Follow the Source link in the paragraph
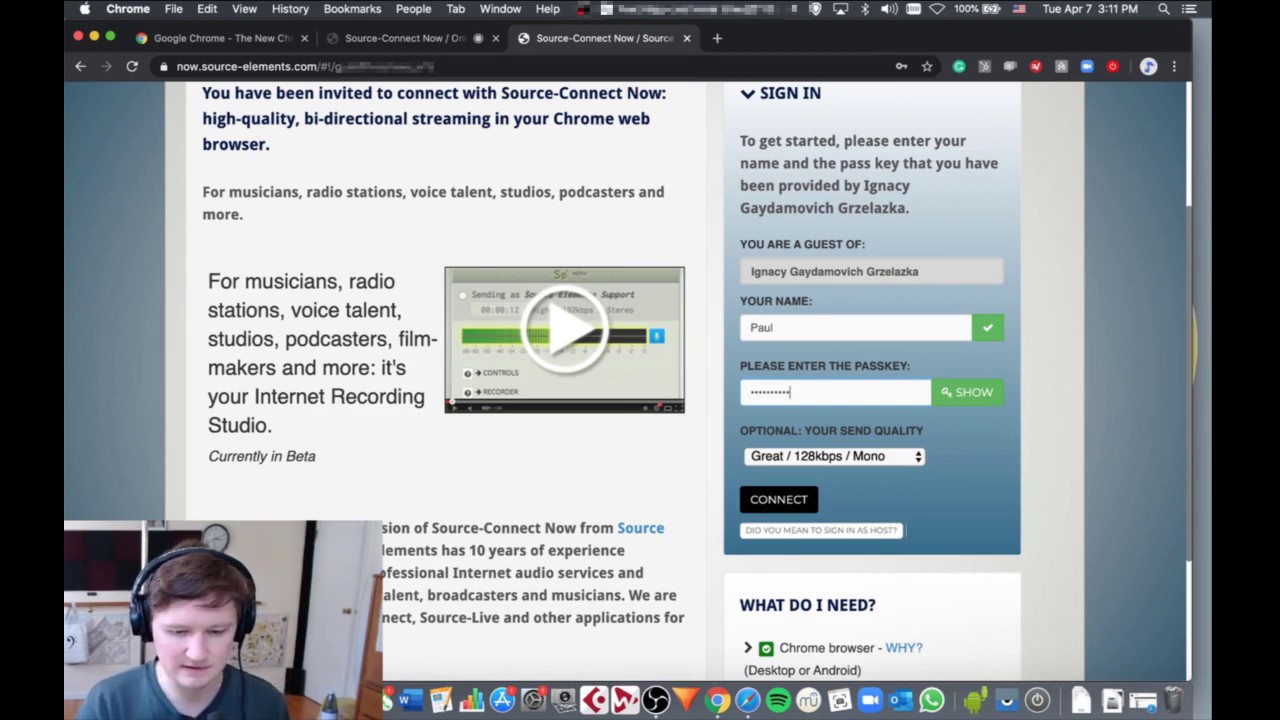 (x=640, y=528)
